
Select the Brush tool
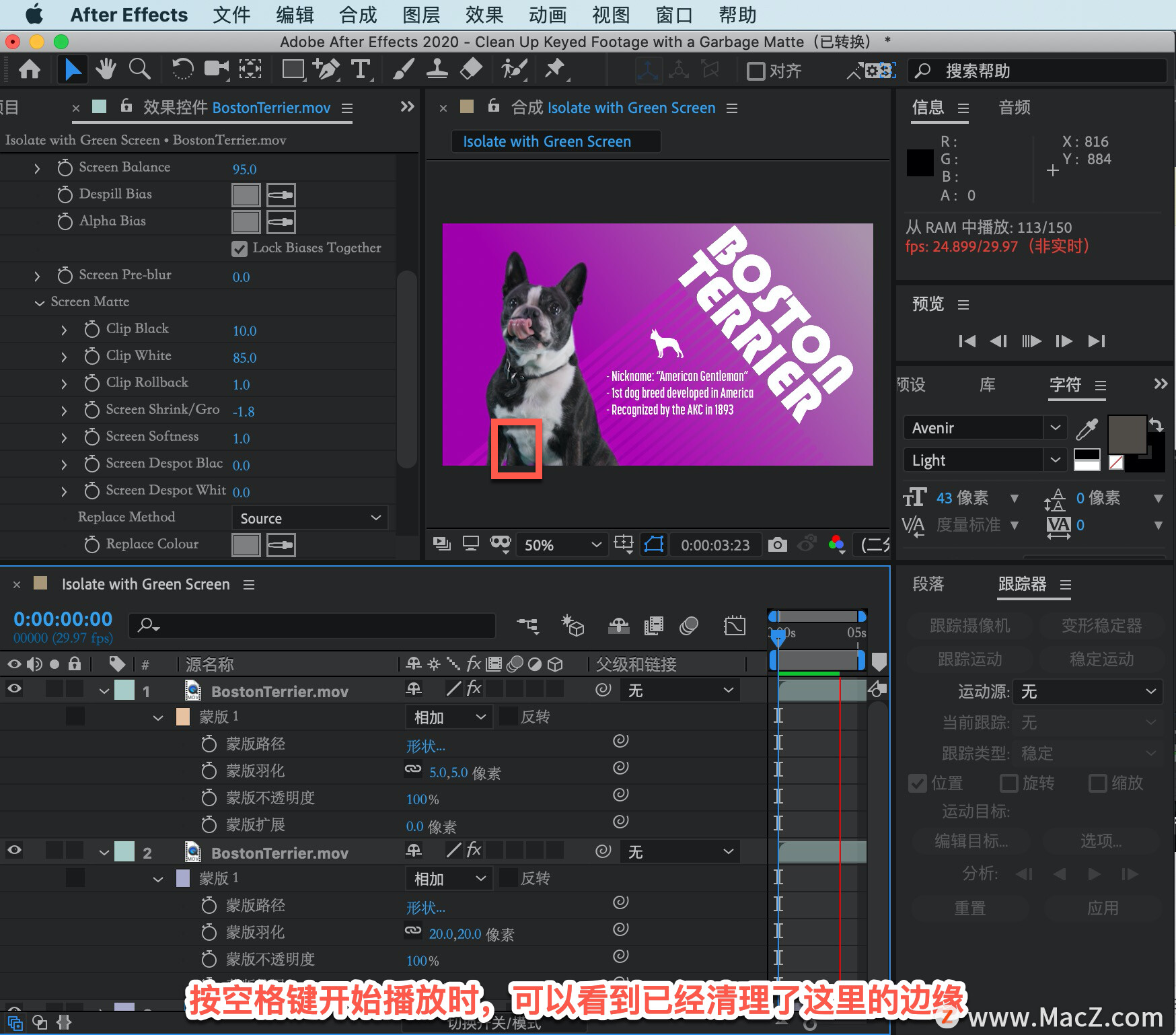click(403, 69)
